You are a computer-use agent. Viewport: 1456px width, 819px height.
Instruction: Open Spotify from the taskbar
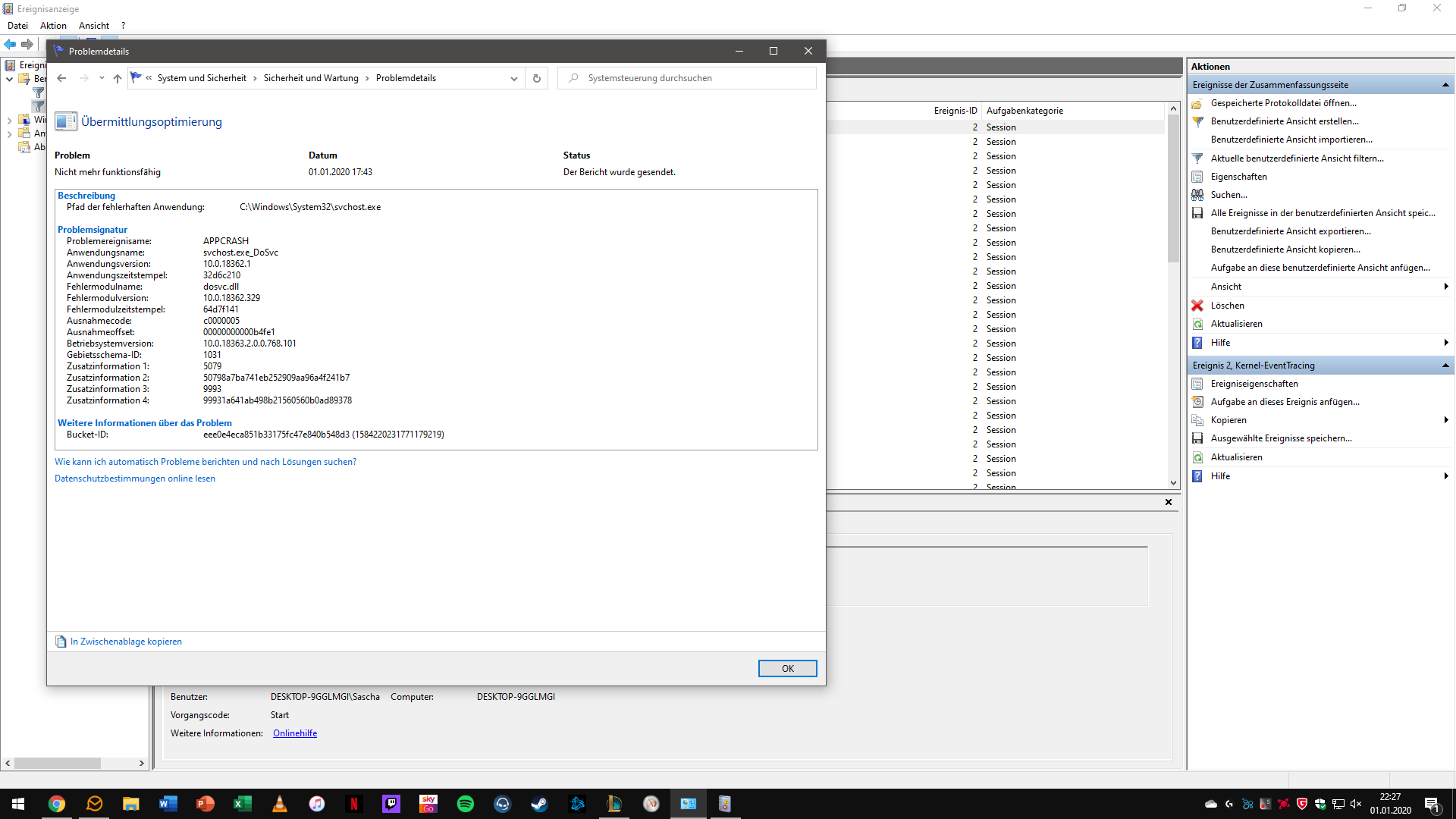466,804
